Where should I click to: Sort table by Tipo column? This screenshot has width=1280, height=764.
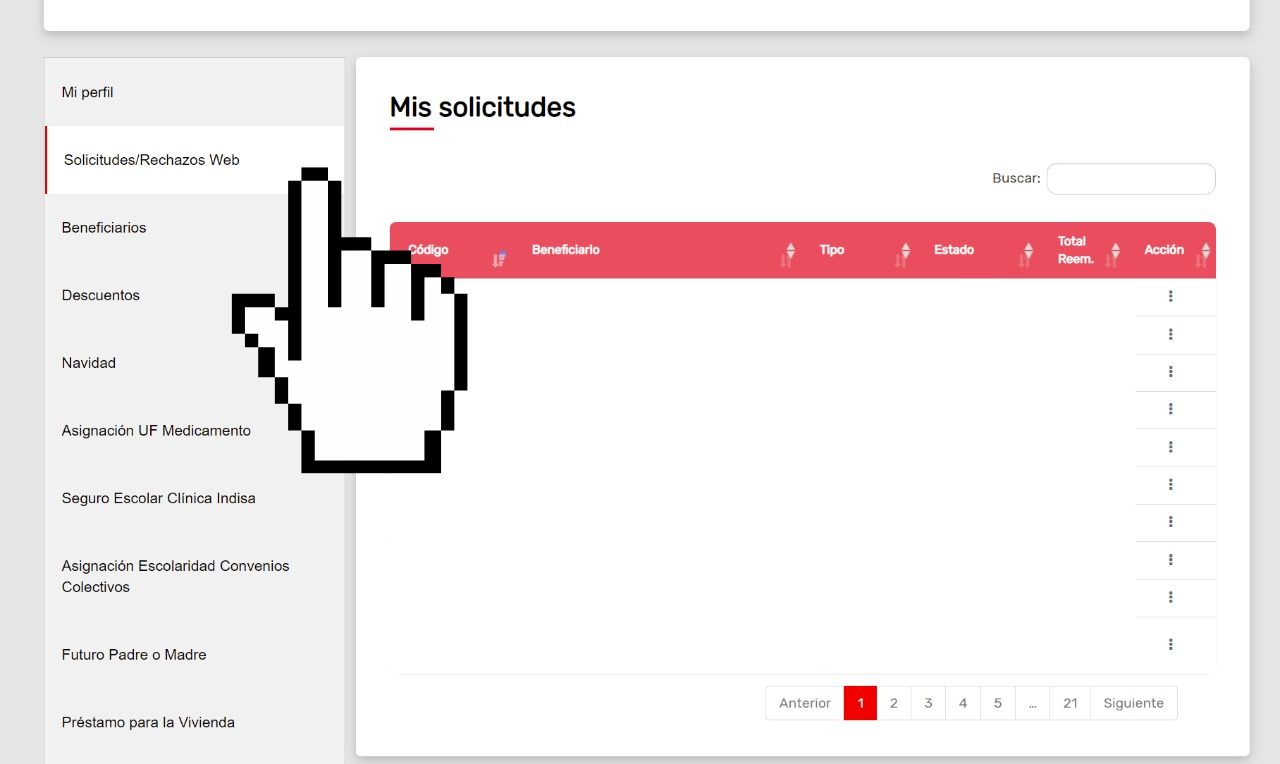[x=832, y=250]
